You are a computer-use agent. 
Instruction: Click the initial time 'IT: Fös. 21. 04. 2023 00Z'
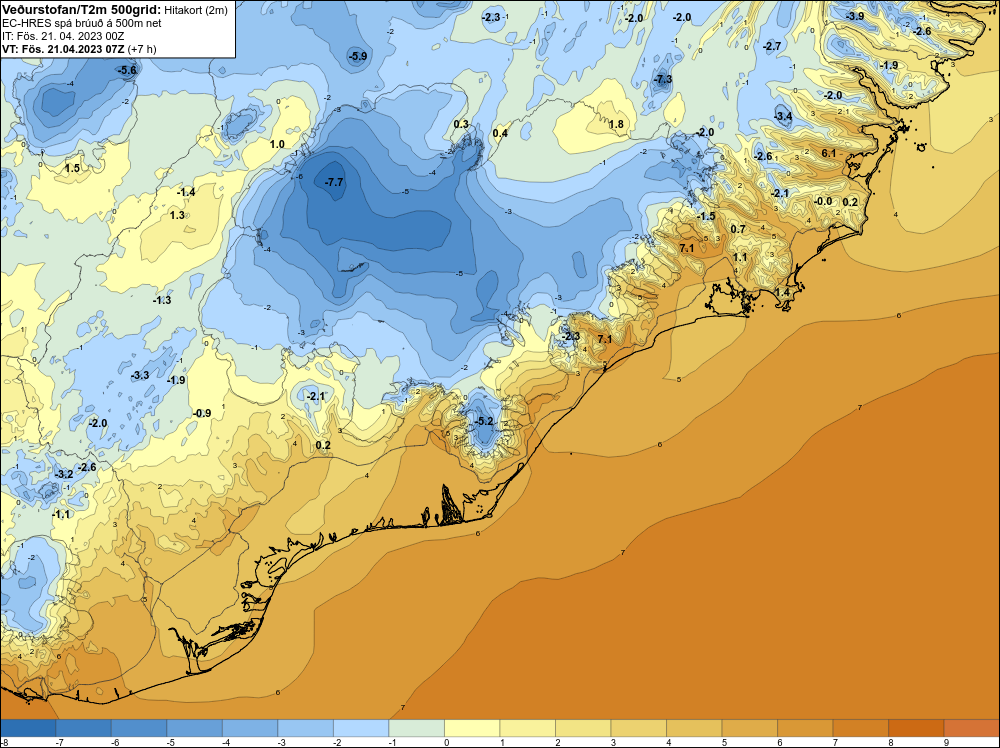(63, 36)
